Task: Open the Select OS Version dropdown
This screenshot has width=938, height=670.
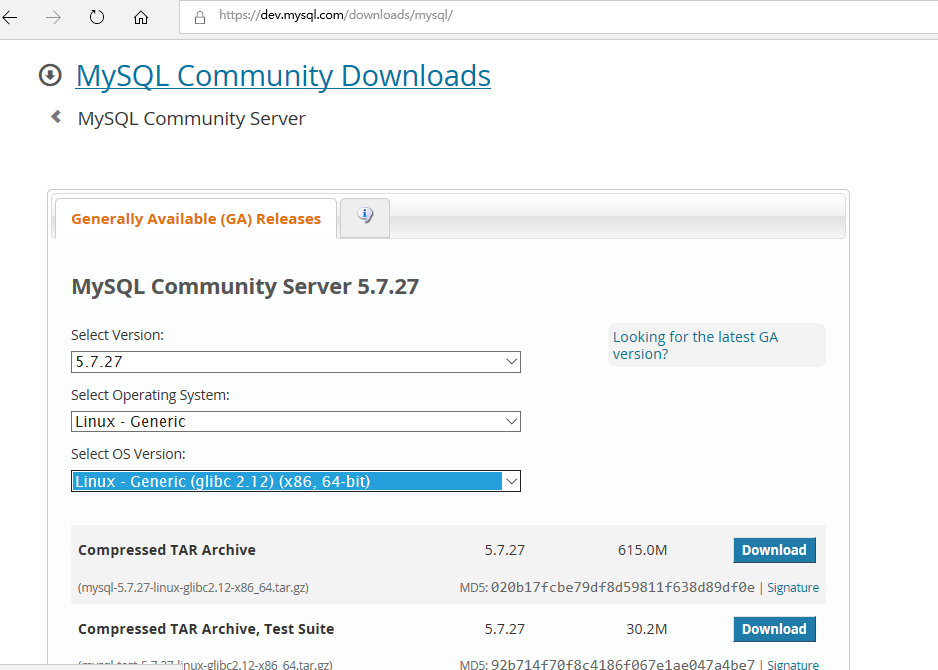Action: pyautogui.click(x=296, y=481)
